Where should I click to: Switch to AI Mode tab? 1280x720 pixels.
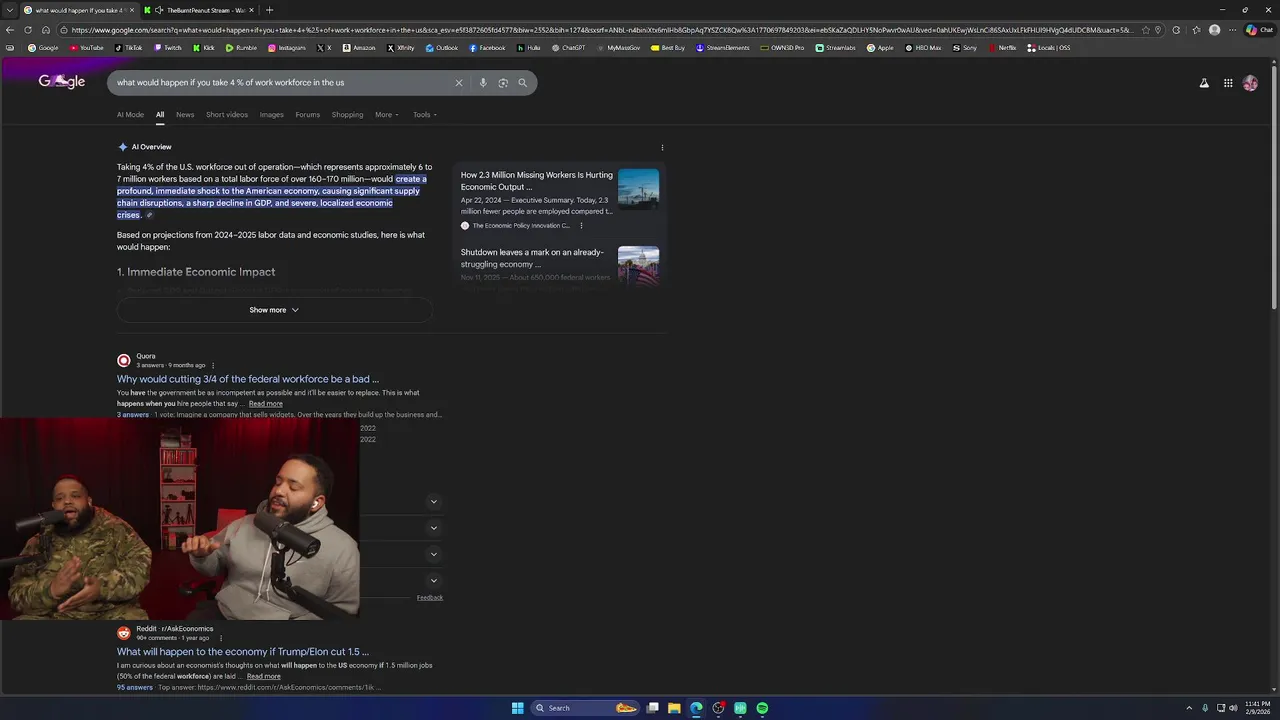pos(130,115)
